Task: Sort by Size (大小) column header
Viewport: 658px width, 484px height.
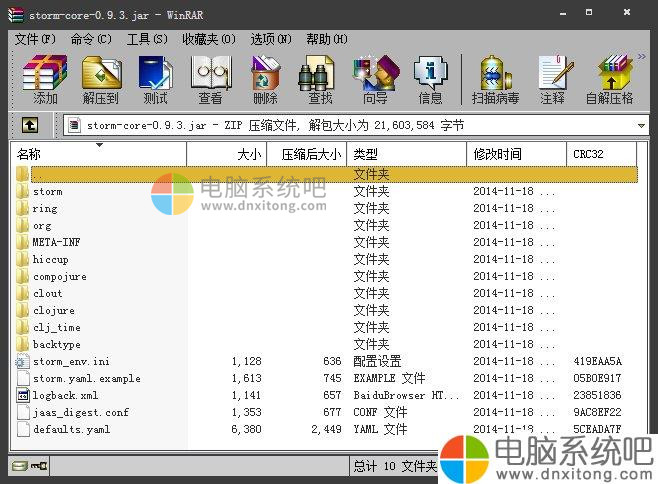Action: tap(227, 154)
